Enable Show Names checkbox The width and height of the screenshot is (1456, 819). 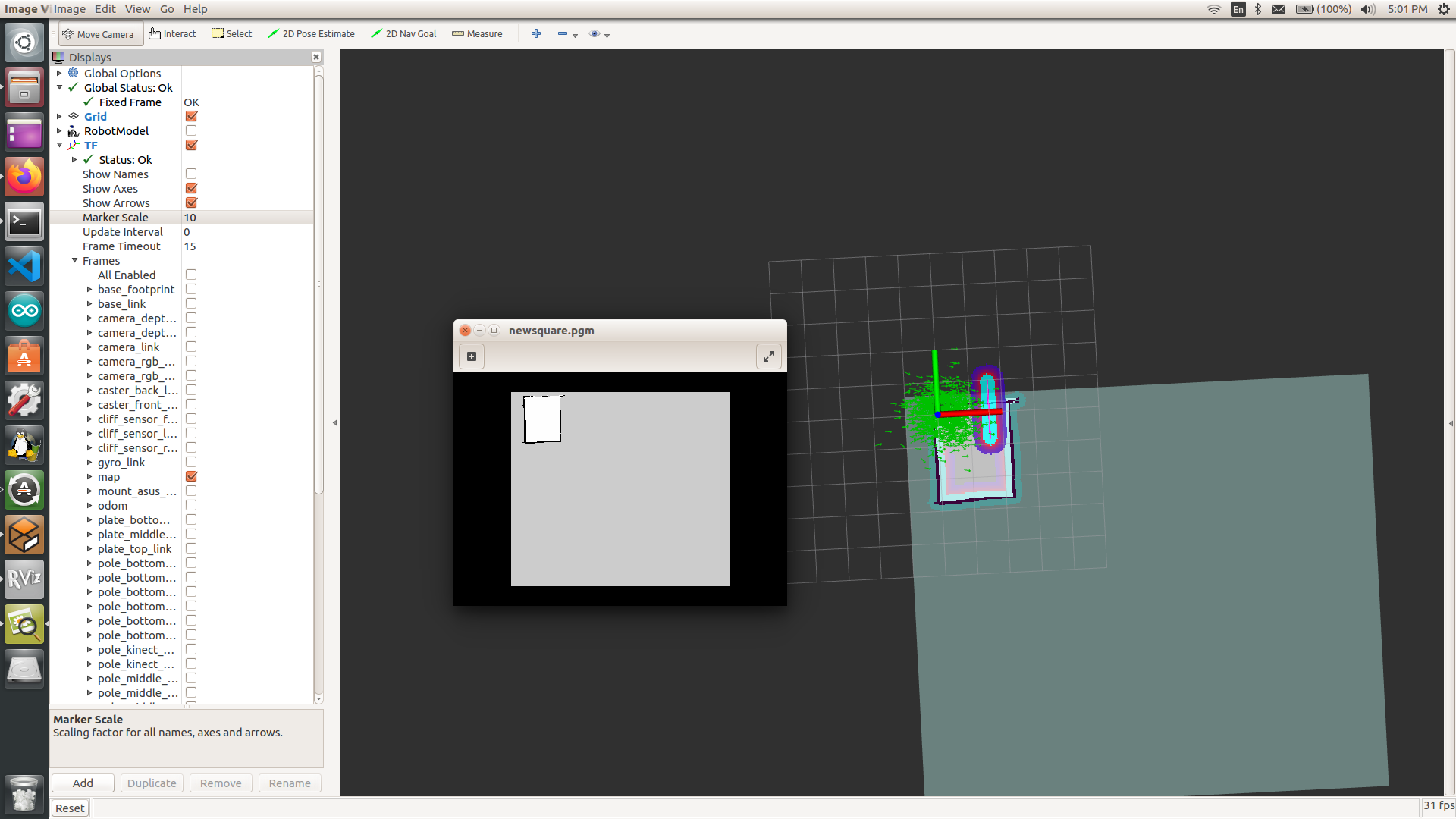click(x=191, y=174)
